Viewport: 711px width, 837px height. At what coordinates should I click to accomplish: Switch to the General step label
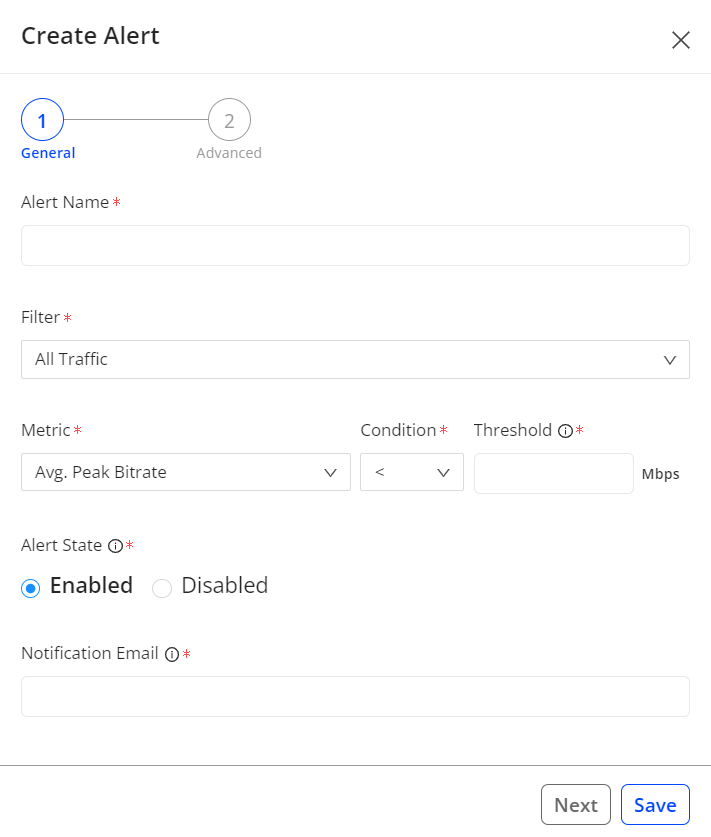[x=48, y=153]
